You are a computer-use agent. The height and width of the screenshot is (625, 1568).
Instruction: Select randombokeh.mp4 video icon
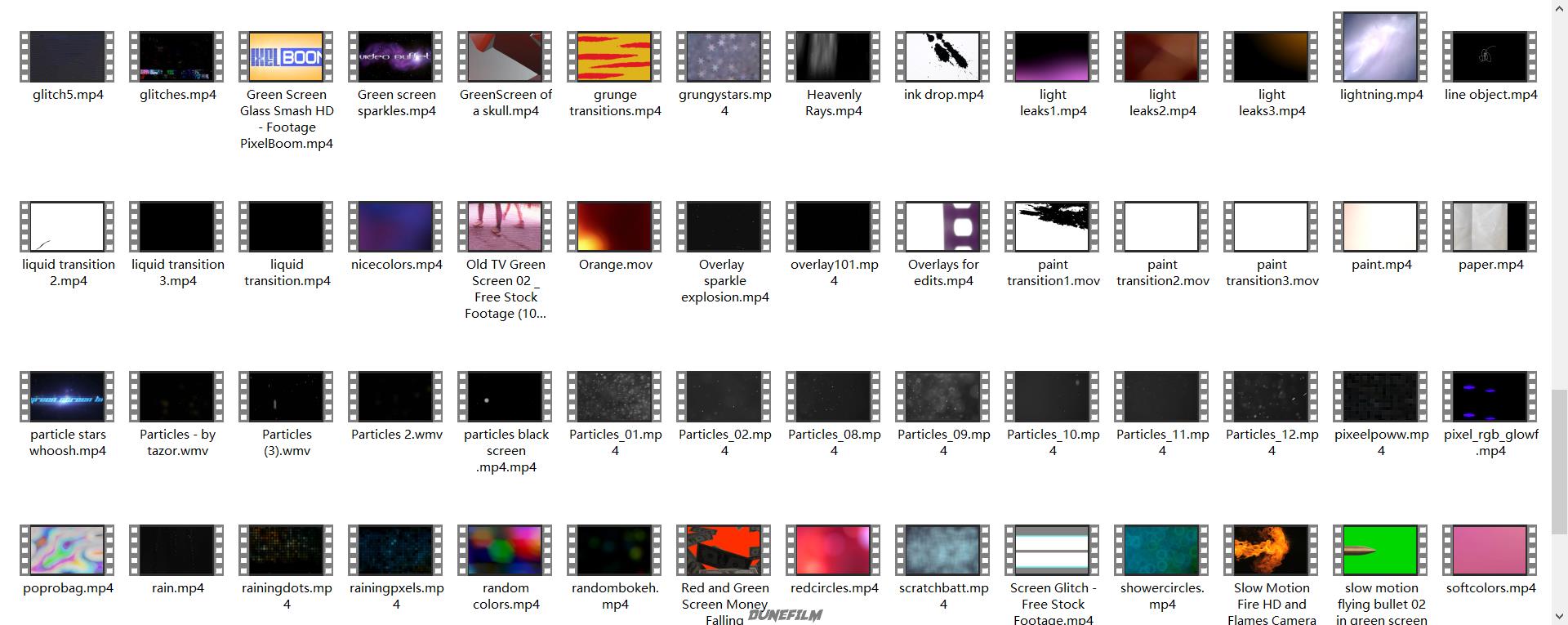click(615, 551)
